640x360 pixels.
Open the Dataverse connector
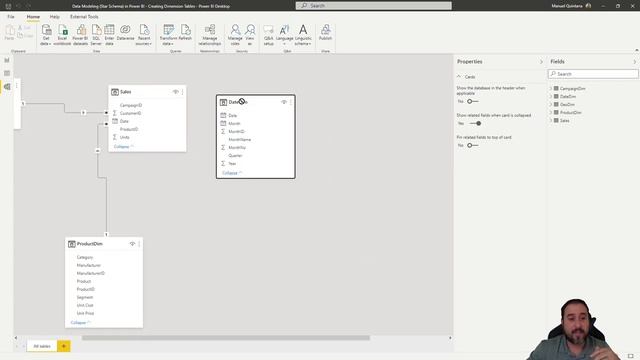pos(125,33)
